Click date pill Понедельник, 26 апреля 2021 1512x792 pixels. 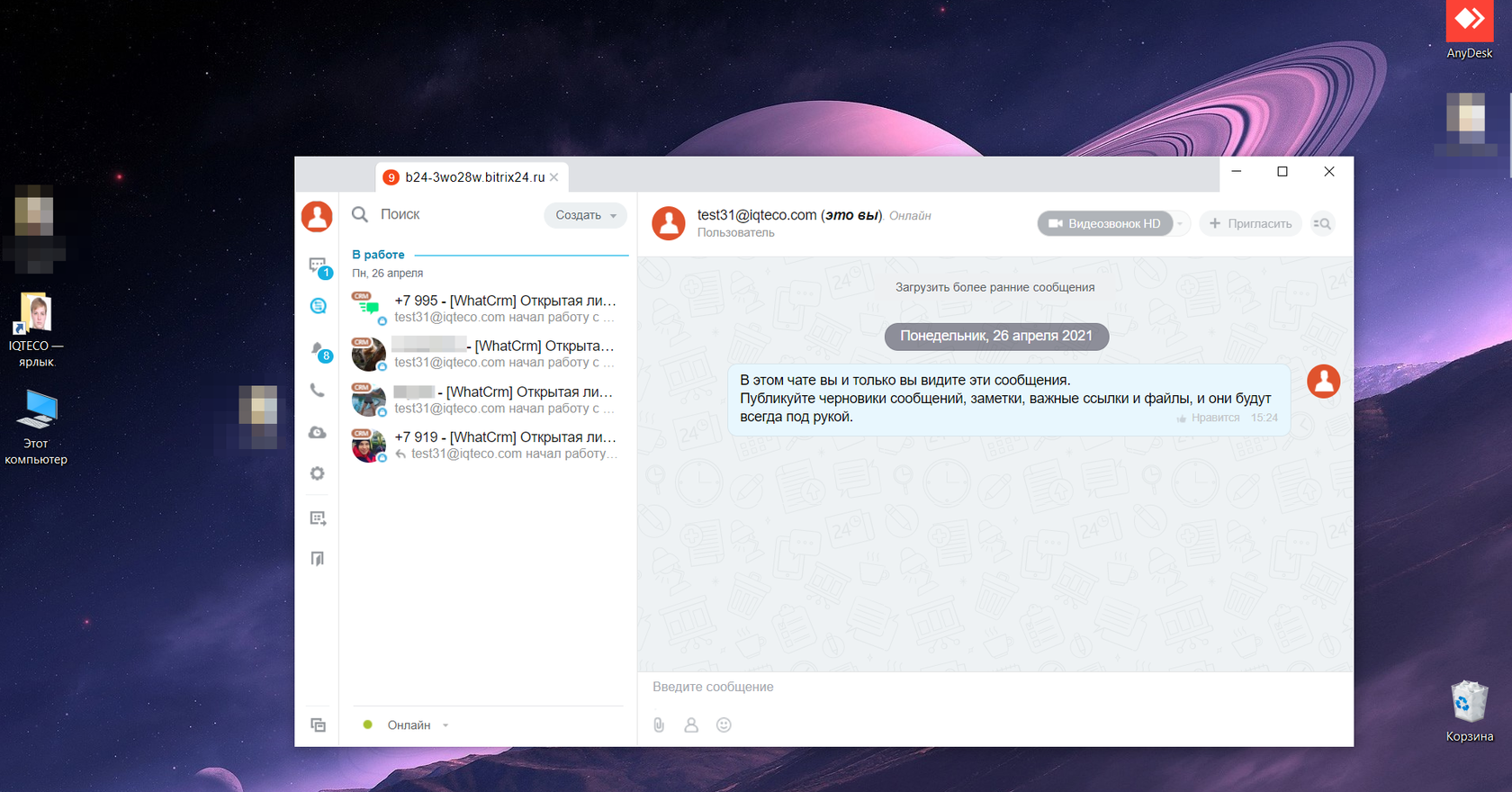tap(996, 336)
